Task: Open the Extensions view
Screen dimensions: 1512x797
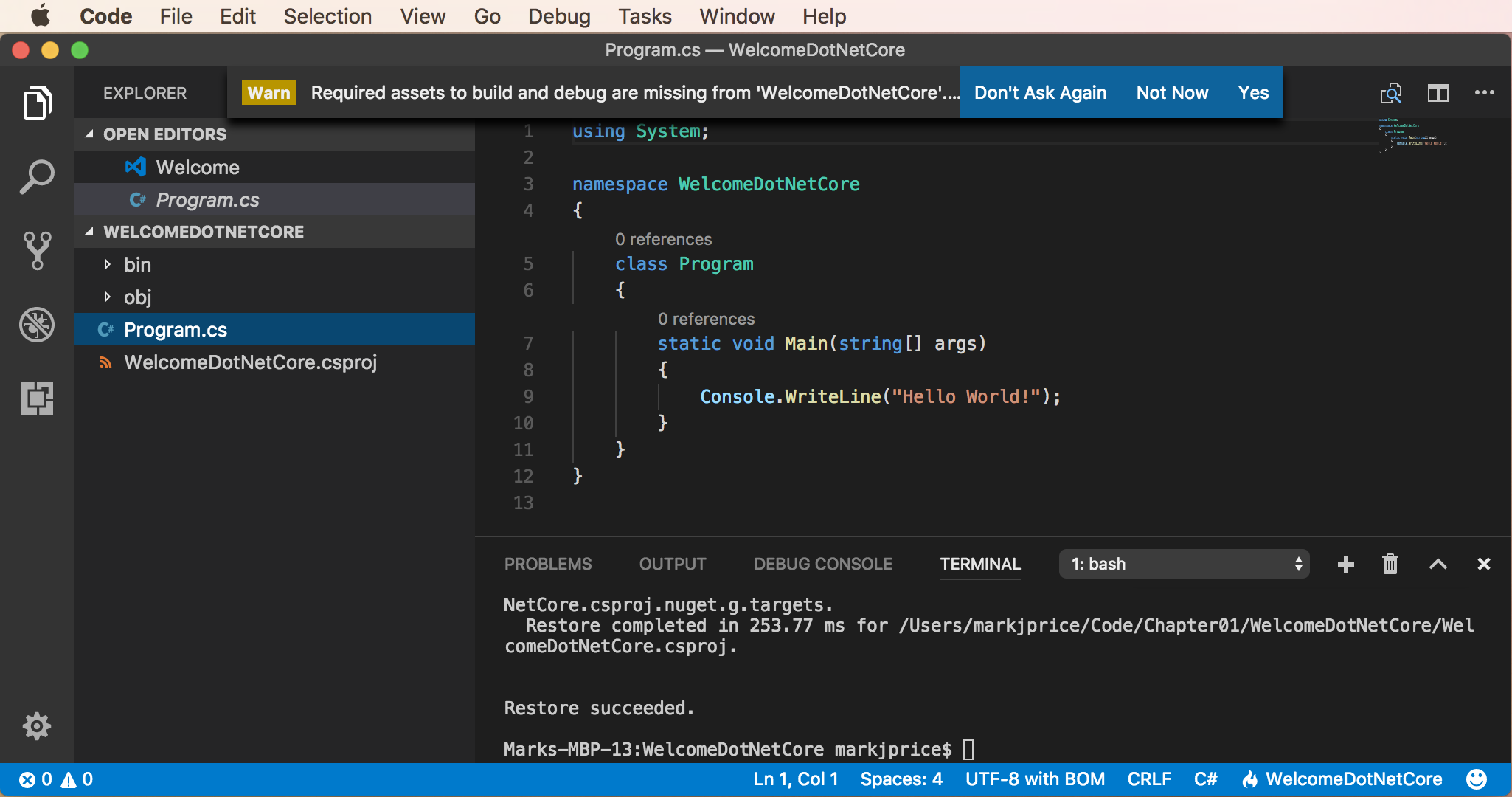Action: point(37,398)
